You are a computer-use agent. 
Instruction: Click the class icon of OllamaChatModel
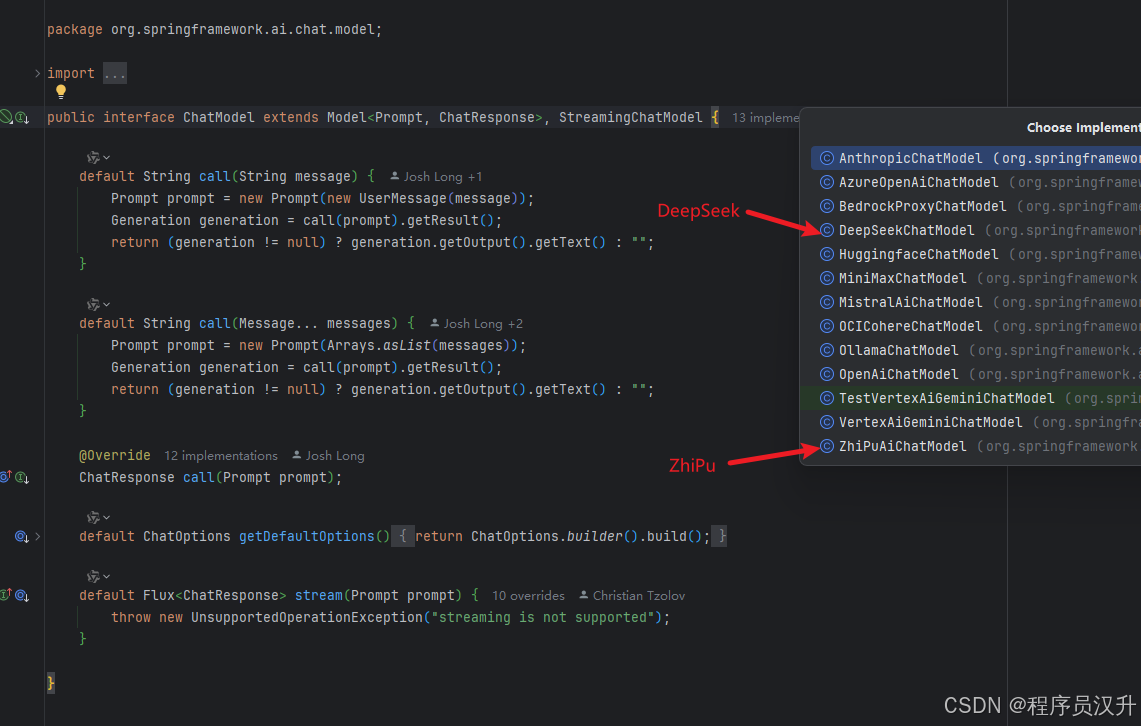[827, 350]
